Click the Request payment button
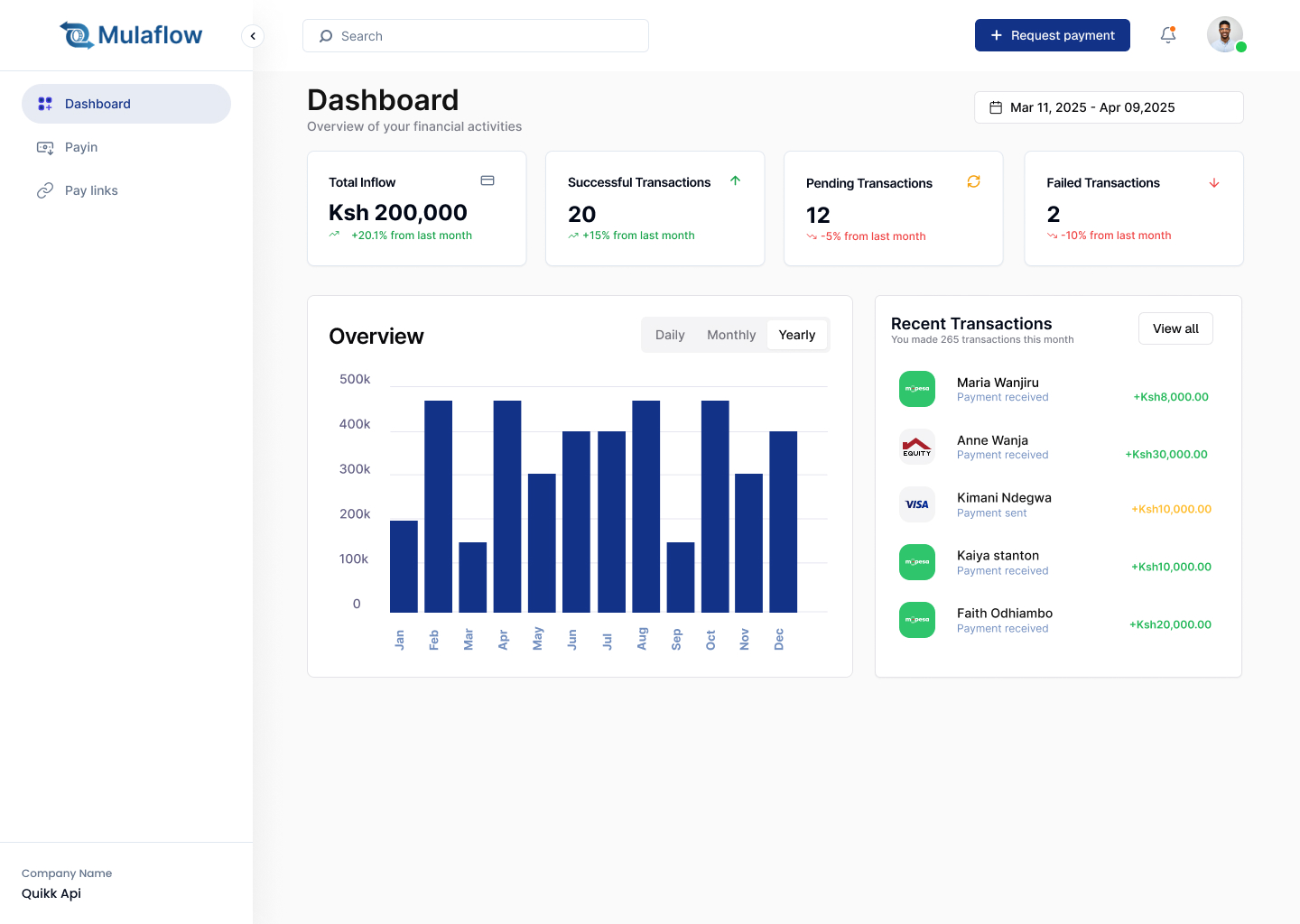 point(1053,35)
